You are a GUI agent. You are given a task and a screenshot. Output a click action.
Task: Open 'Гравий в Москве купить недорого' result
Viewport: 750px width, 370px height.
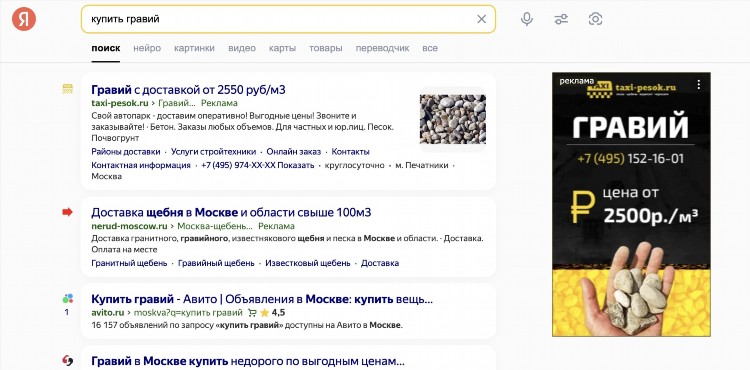[x=248, y=360]
